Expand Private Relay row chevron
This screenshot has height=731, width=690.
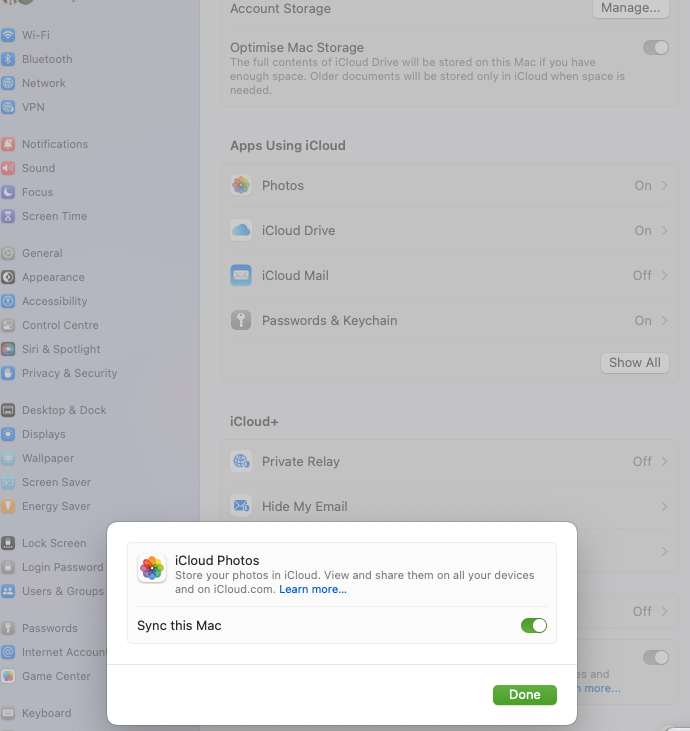tap(664, 462)
